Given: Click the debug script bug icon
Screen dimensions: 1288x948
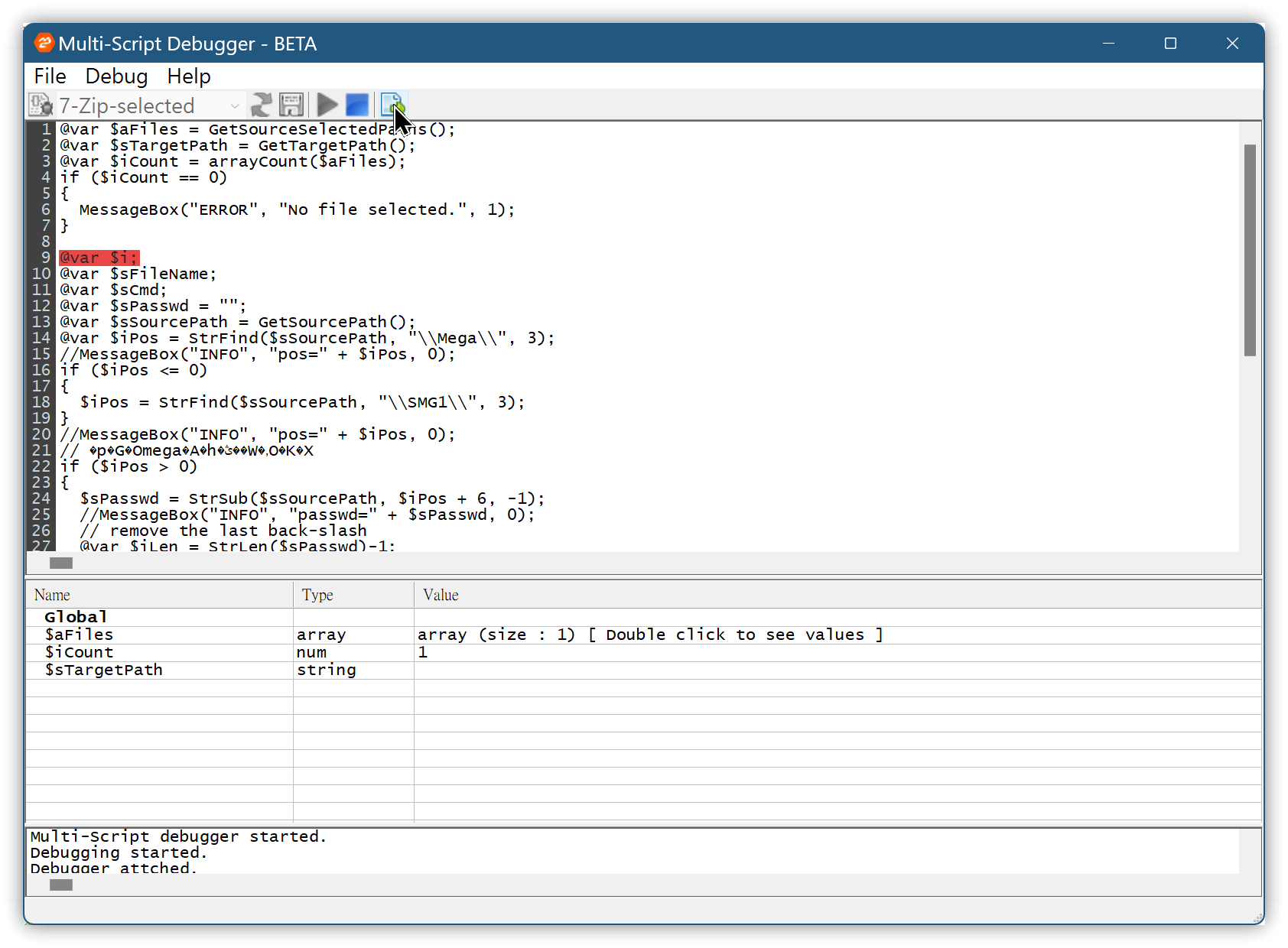Looking at the screenshot, I should [x=40, y=105].
